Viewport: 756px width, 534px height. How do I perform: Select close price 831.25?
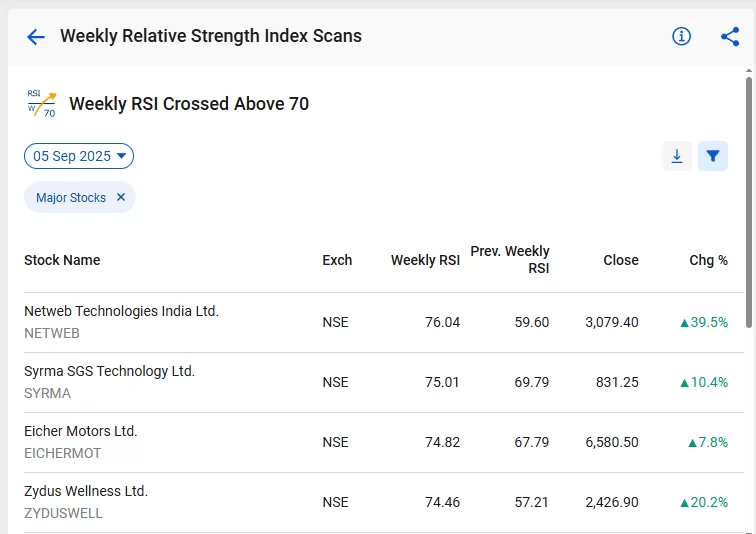tap(617, 382)
